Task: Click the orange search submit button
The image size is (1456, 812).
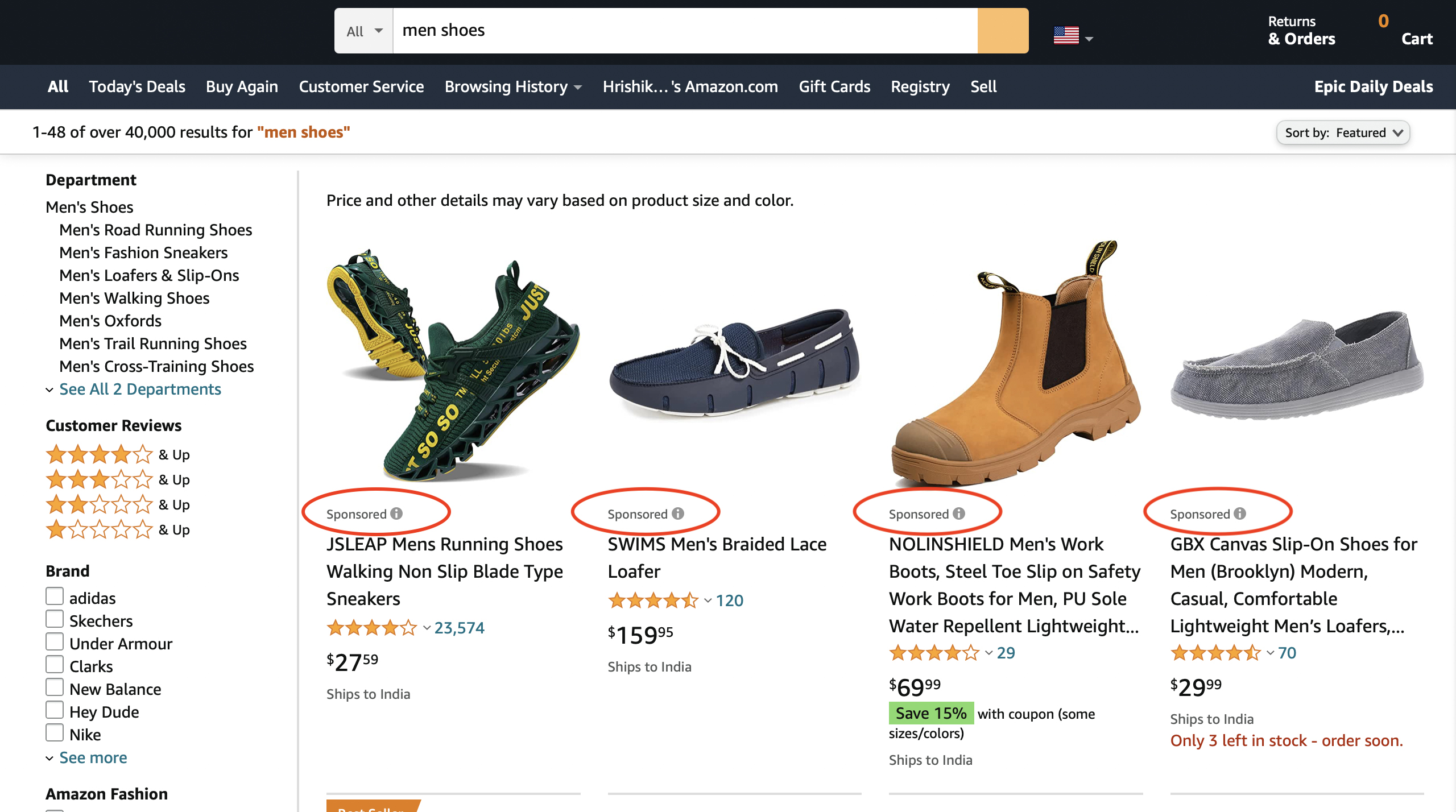Action: [x=1002, y=31]
